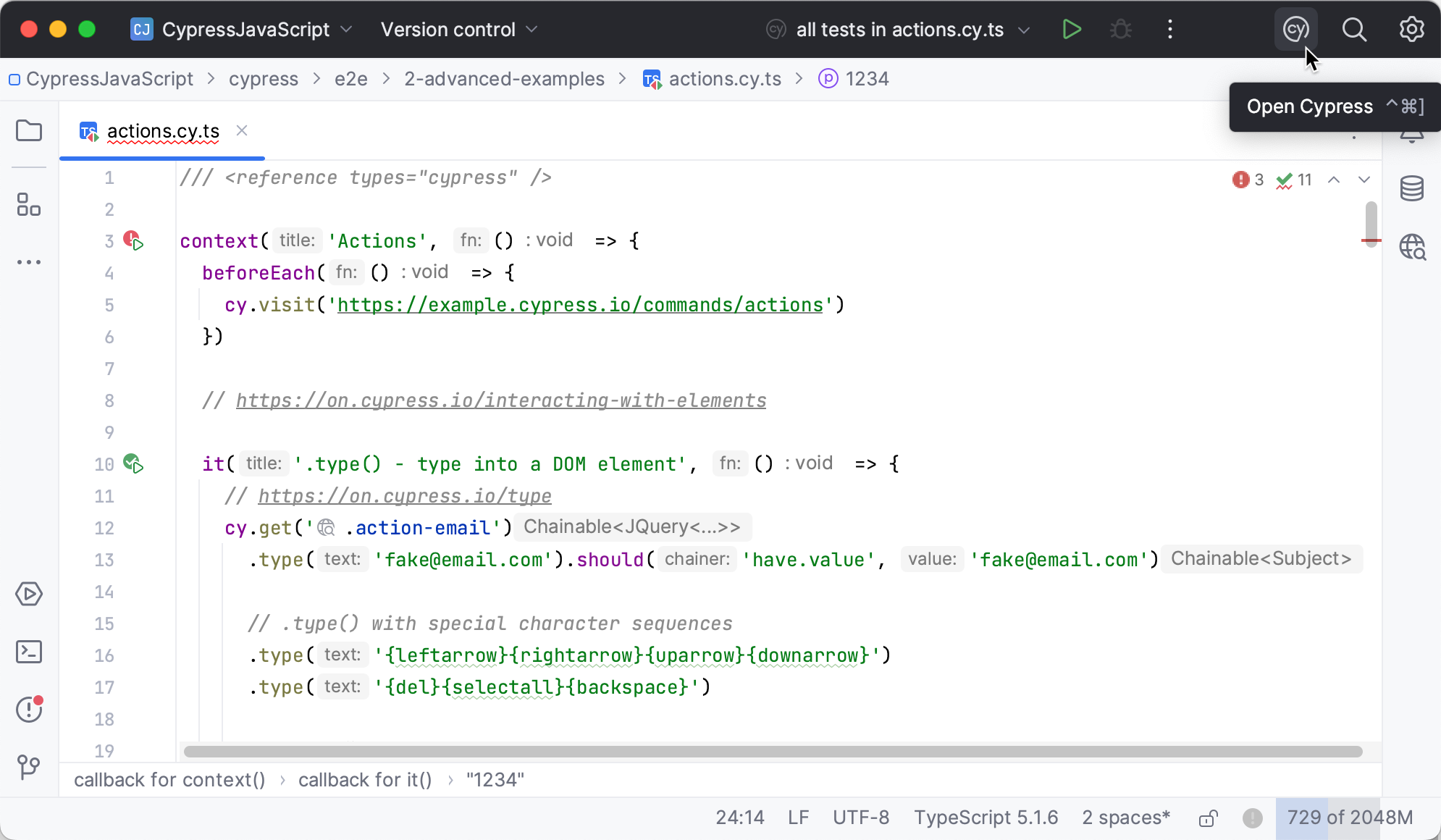Image resolution: width=1441 pixels, height=840 pixels.
Task: Open the Structure tool window icon
Action: click(29, 205)
